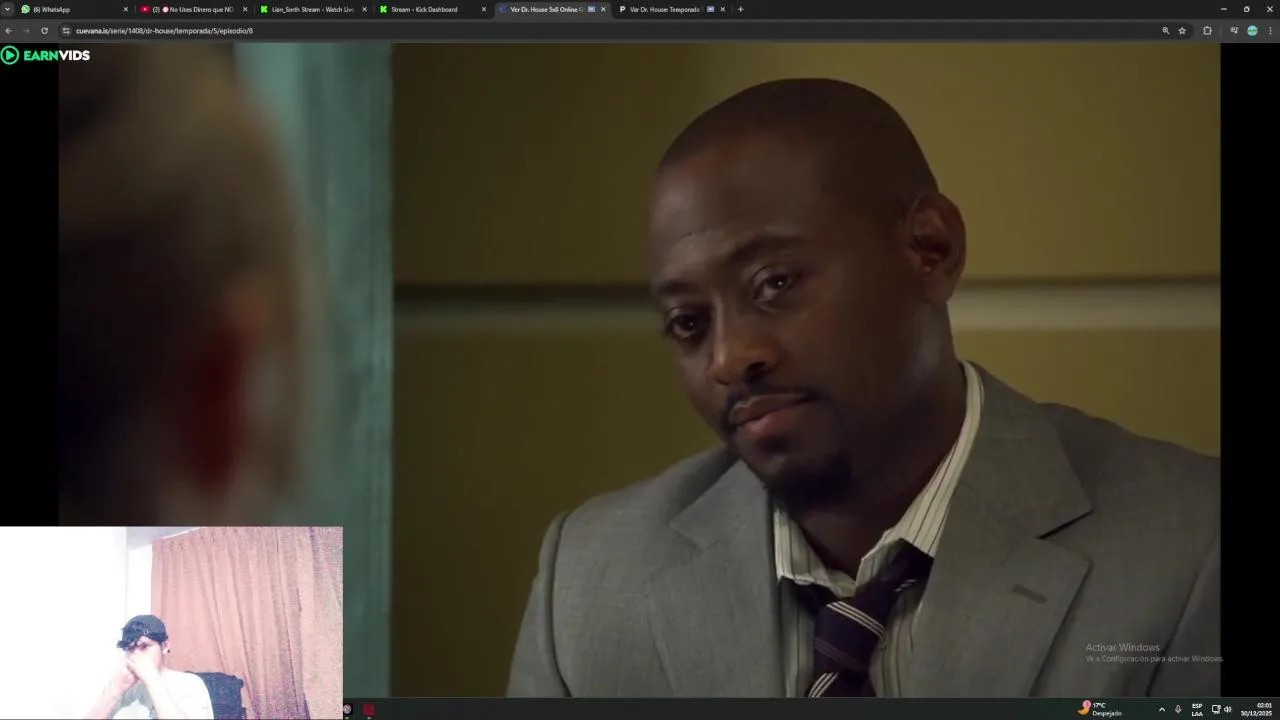Image resolution: width=1280 pixels, height=720 pixels.
Task: Close the WhatsApp tab
Action: click(x=126, y=9)
